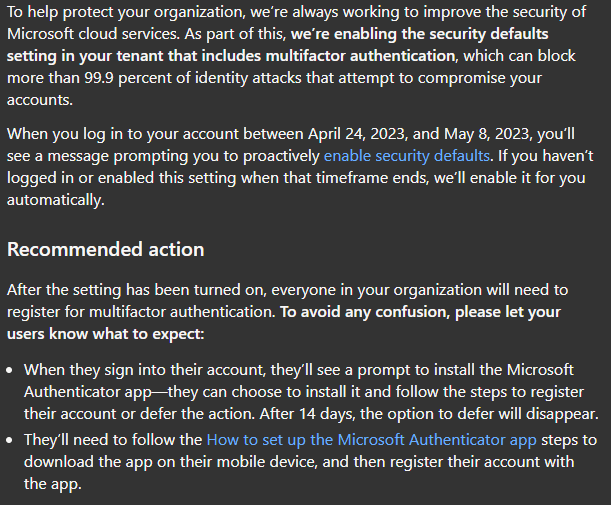Click 'the app.' at the end of last bullet
611x505 pixels.
(53, 484)
